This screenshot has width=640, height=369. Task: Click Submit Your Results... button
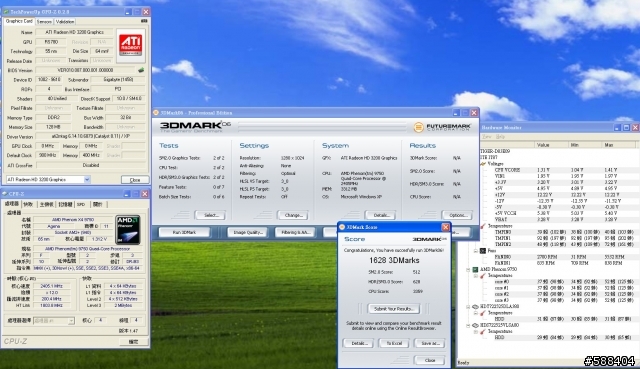[x=394, y=309]
